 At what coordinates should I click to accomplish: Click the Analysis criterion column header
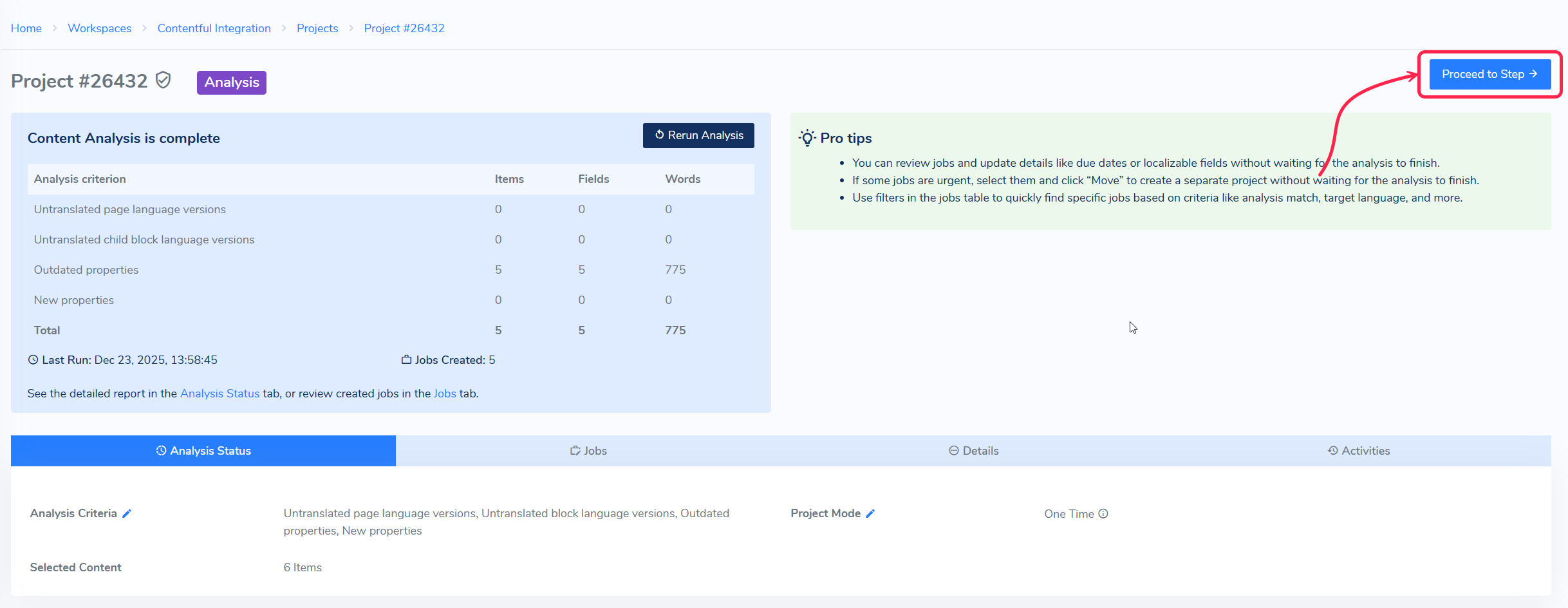[x=80, y=179]
